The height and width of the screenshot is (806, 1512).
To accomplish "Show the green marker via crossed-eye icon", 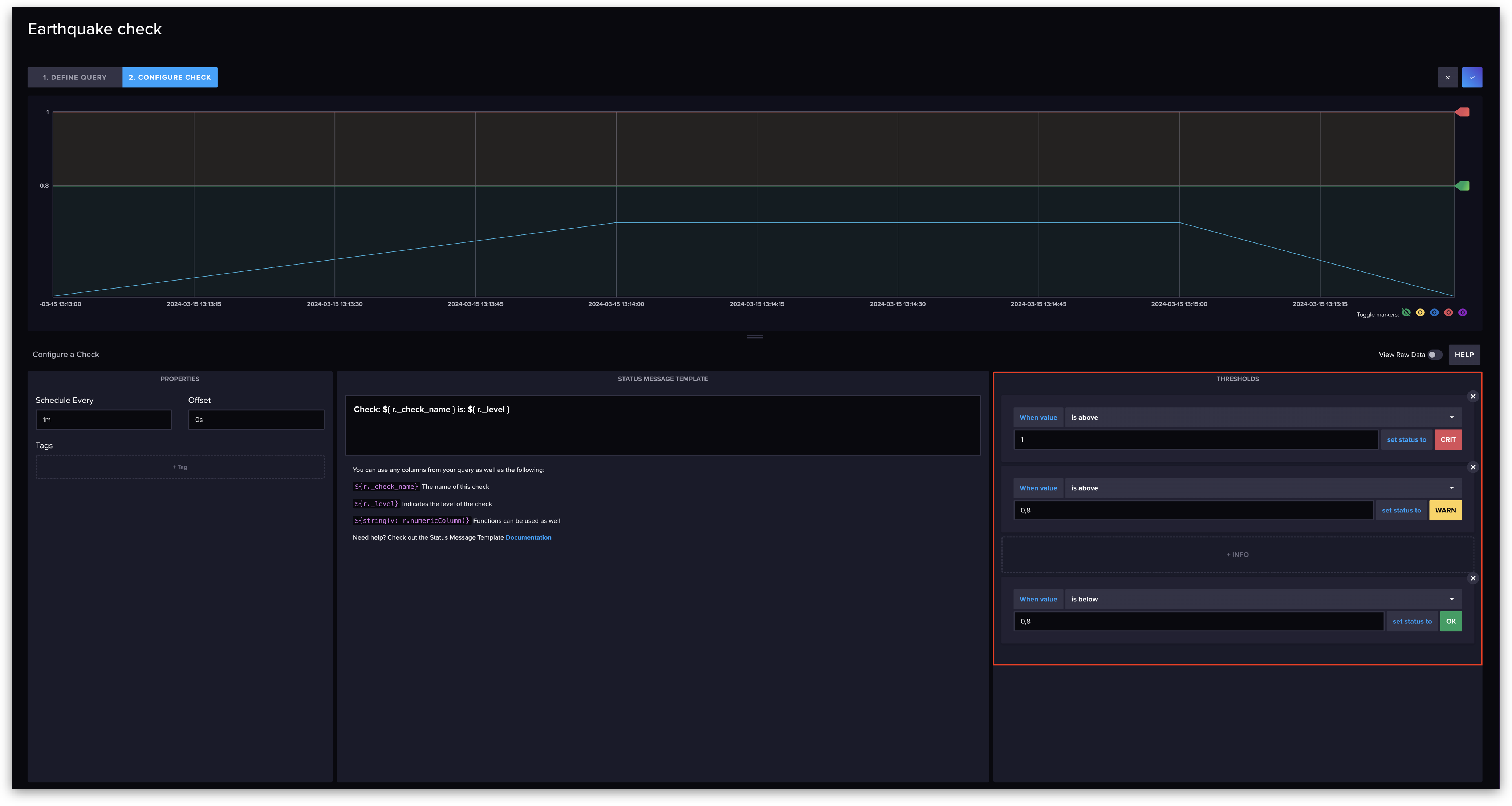I will coord(1406,313).
